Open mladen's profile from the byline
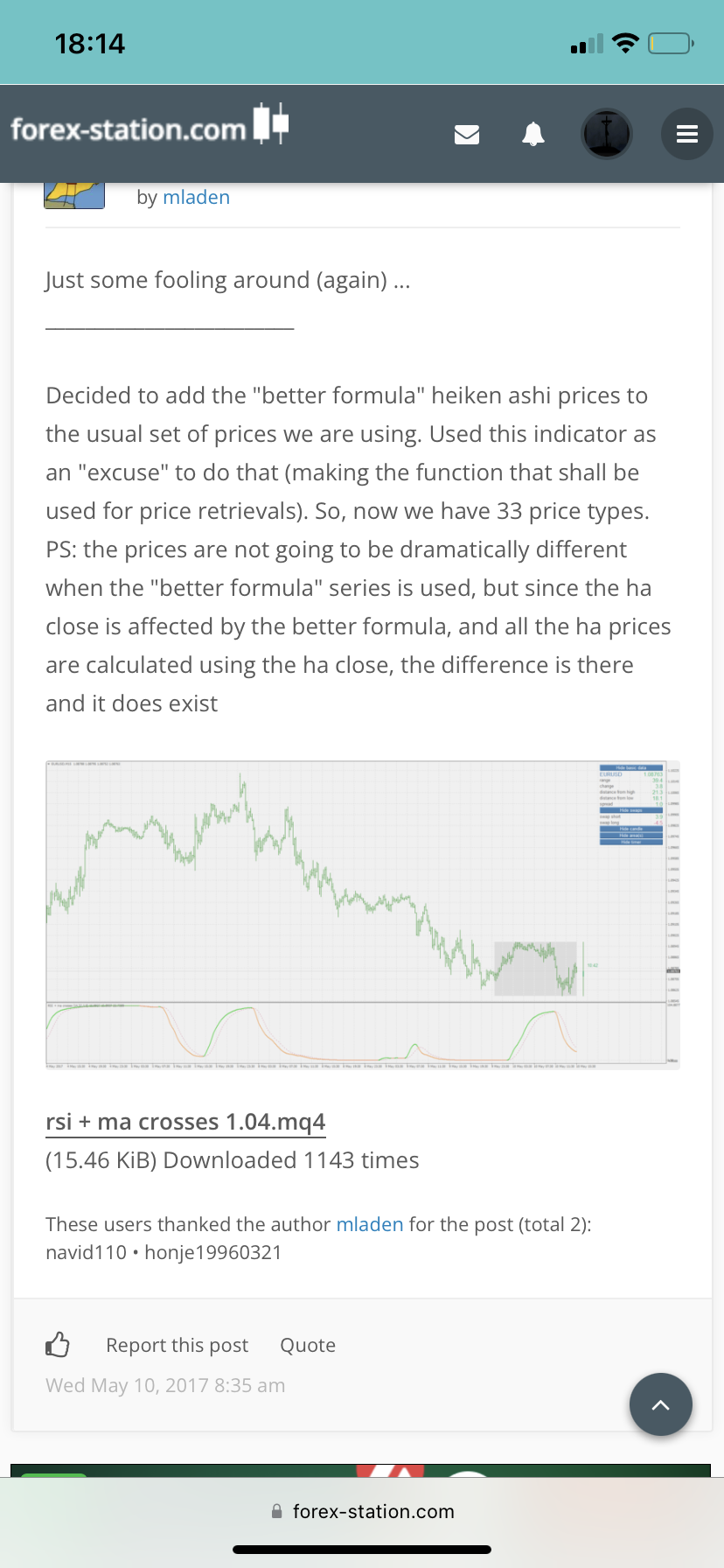This screenshot has width=724, height=1568. point(196,197)
